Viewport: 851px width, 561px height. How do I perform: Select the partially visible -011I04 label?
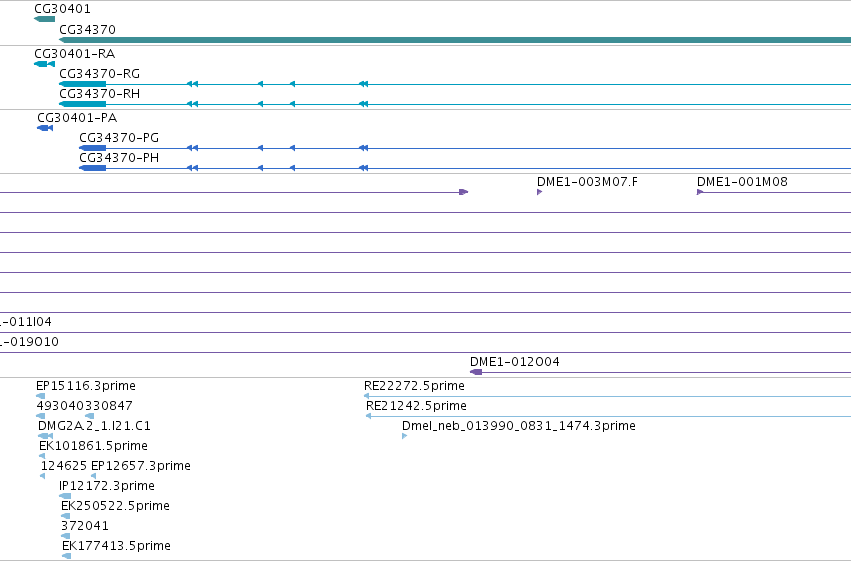point(26,322)
